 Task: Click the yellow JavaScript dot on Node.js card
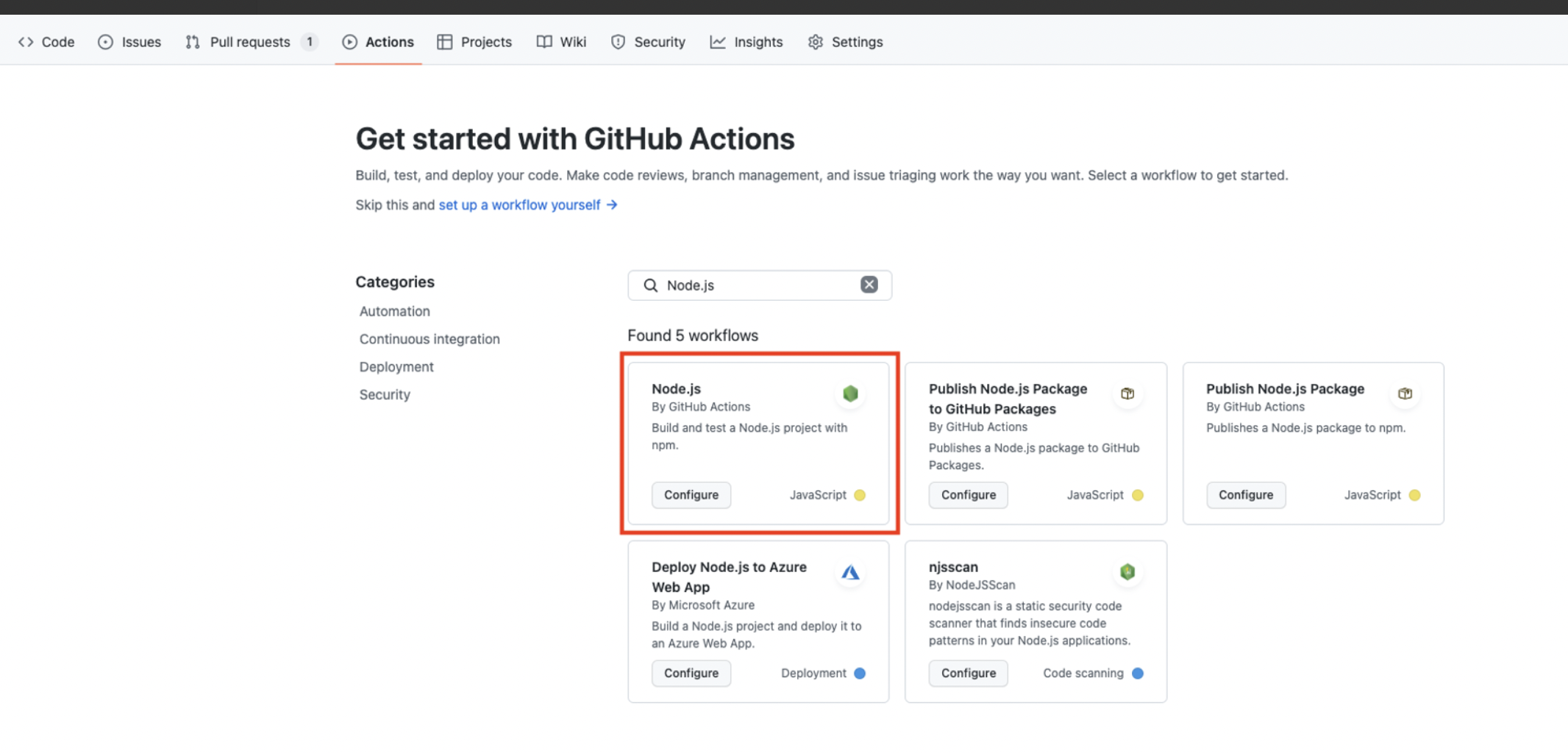[x=860, y=495]
